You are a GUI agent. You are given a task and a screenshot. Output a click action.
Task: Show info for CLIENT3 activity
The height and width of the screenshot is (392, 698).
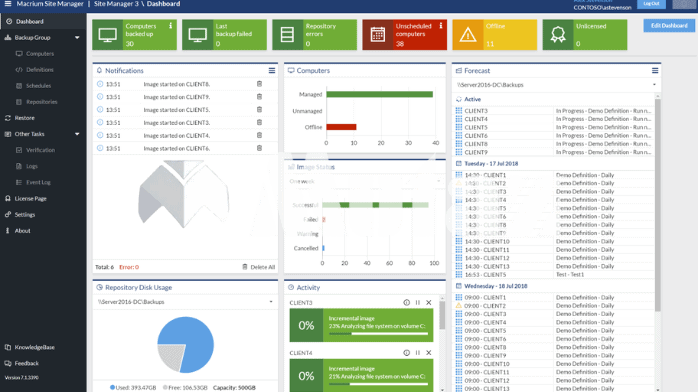(406, 303)
